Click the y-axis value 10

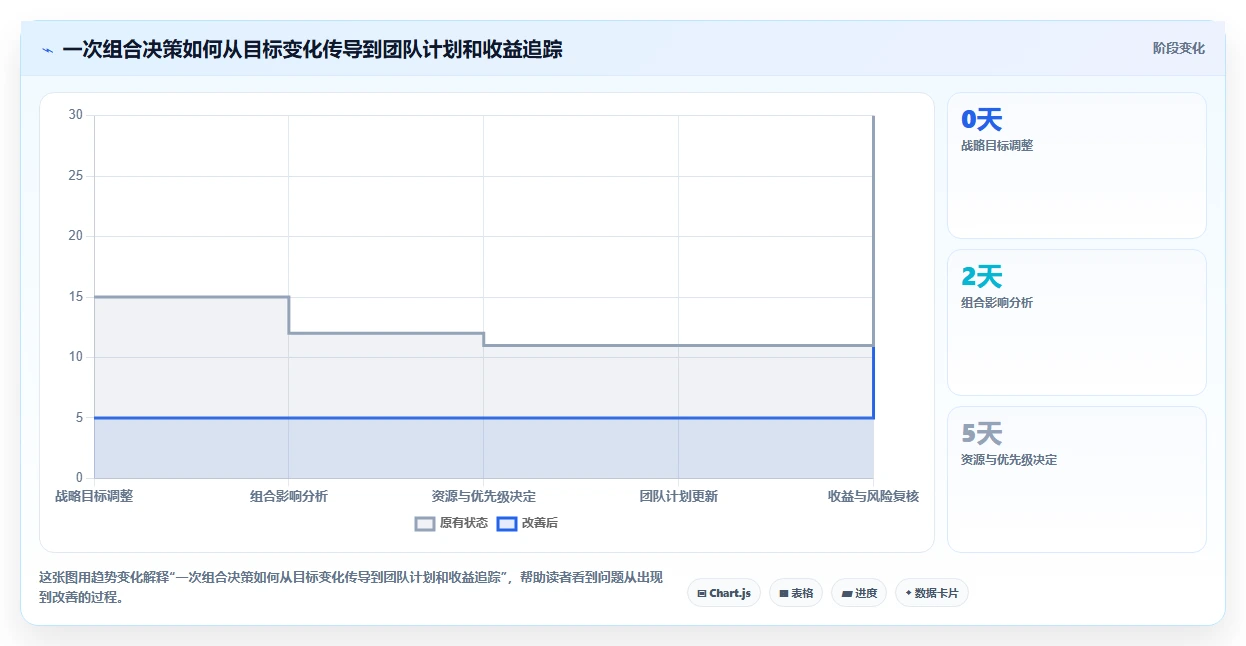click(76, 357)
